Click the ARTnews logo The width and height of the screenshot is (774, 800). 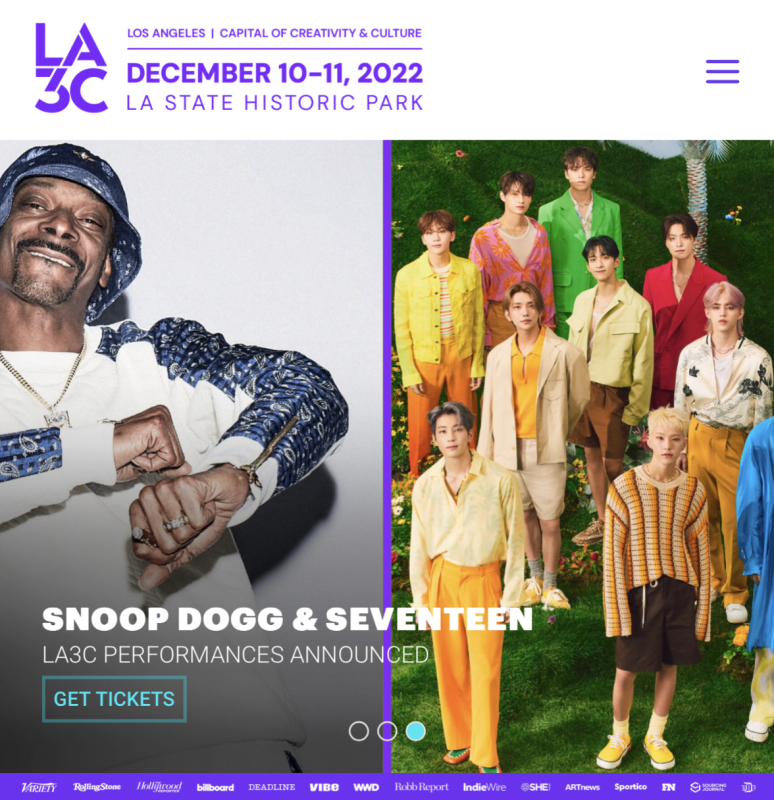(x=582, y=787)
